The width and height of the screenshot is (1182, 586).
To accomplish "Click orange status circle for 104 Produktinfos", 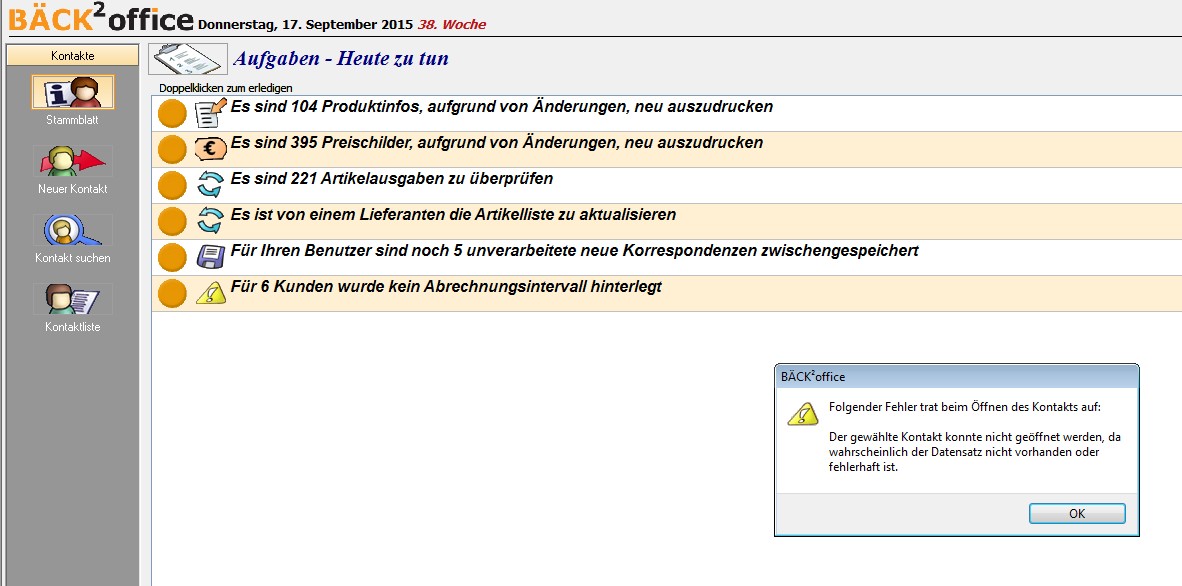I will tap(173, 113).
